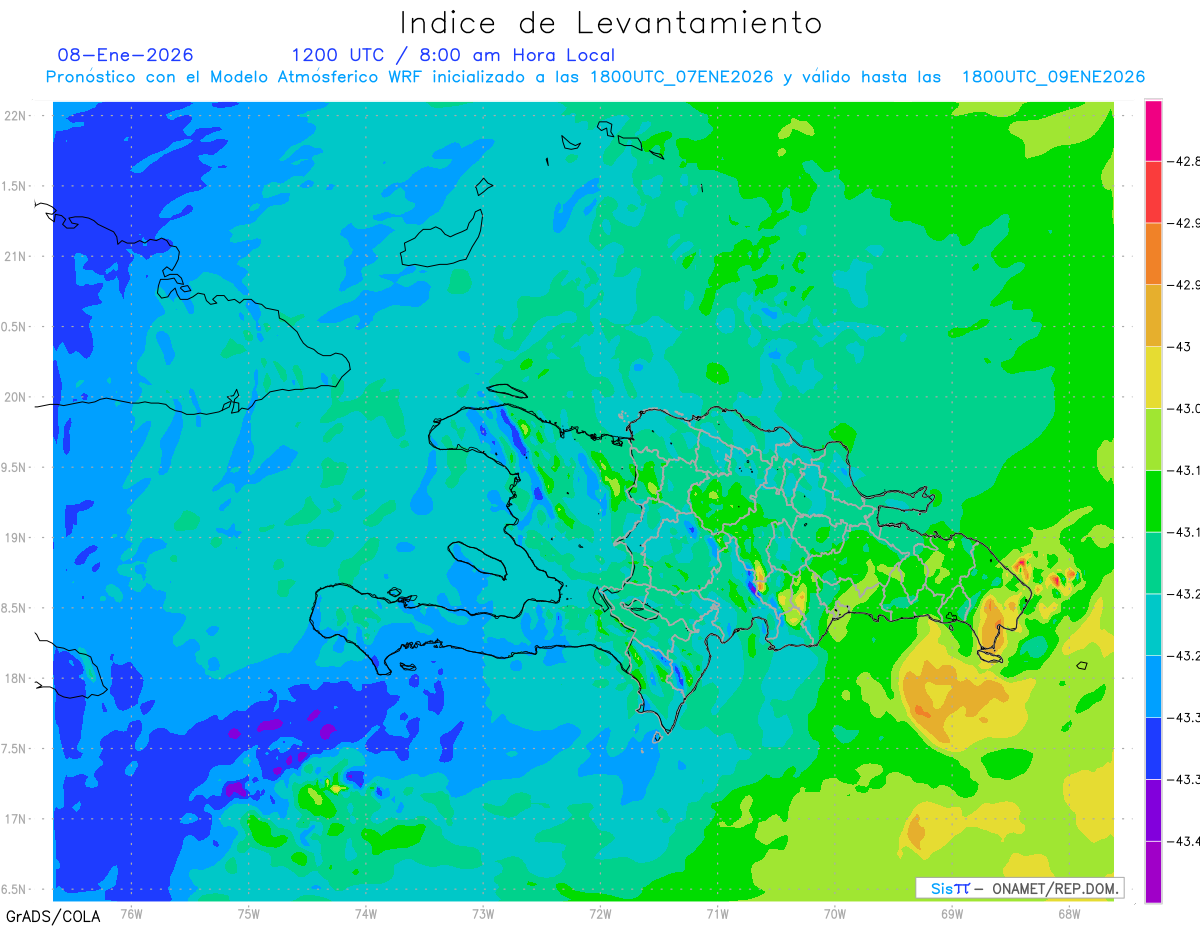Viewport: 1200px width, 927px height.
Task: Click the hot pink legend swatch at the top of the color bar
Action: click(1153, 131)
